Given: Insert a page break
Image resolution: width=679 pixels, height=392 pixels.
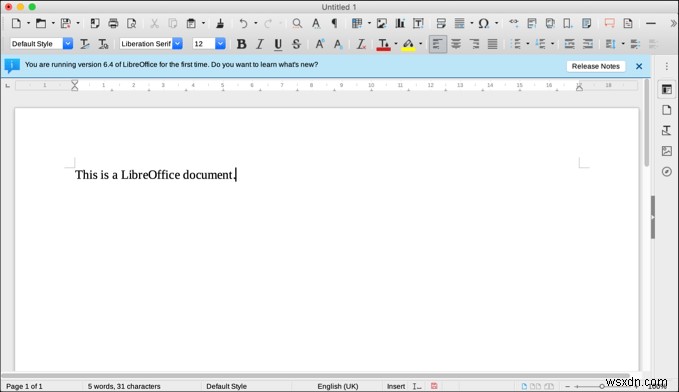Looking at the screenshot, I should pyautogui.click(x=441, y=23).
